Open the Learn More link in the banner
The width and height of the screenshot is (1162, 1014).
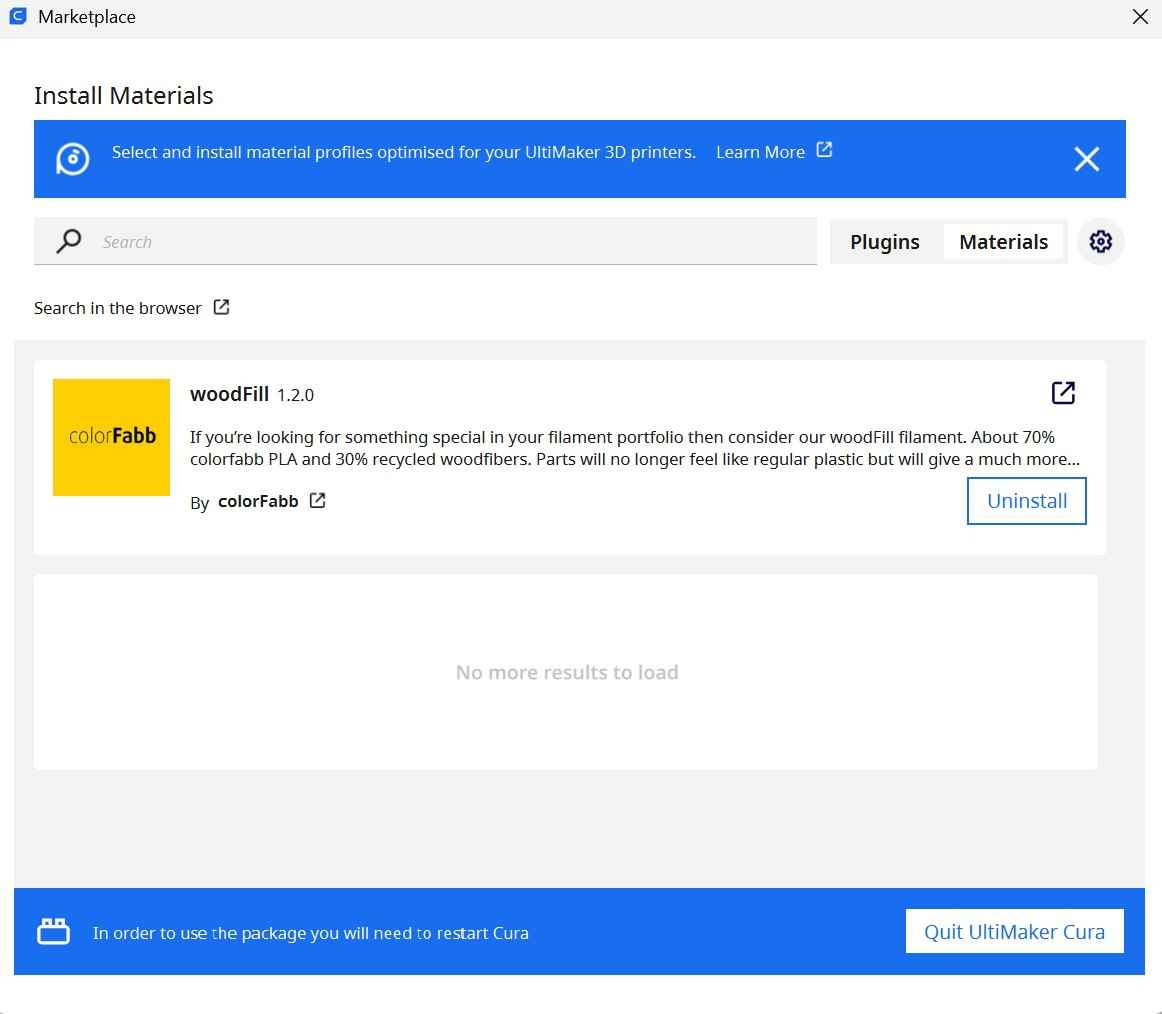click(760, 153)
